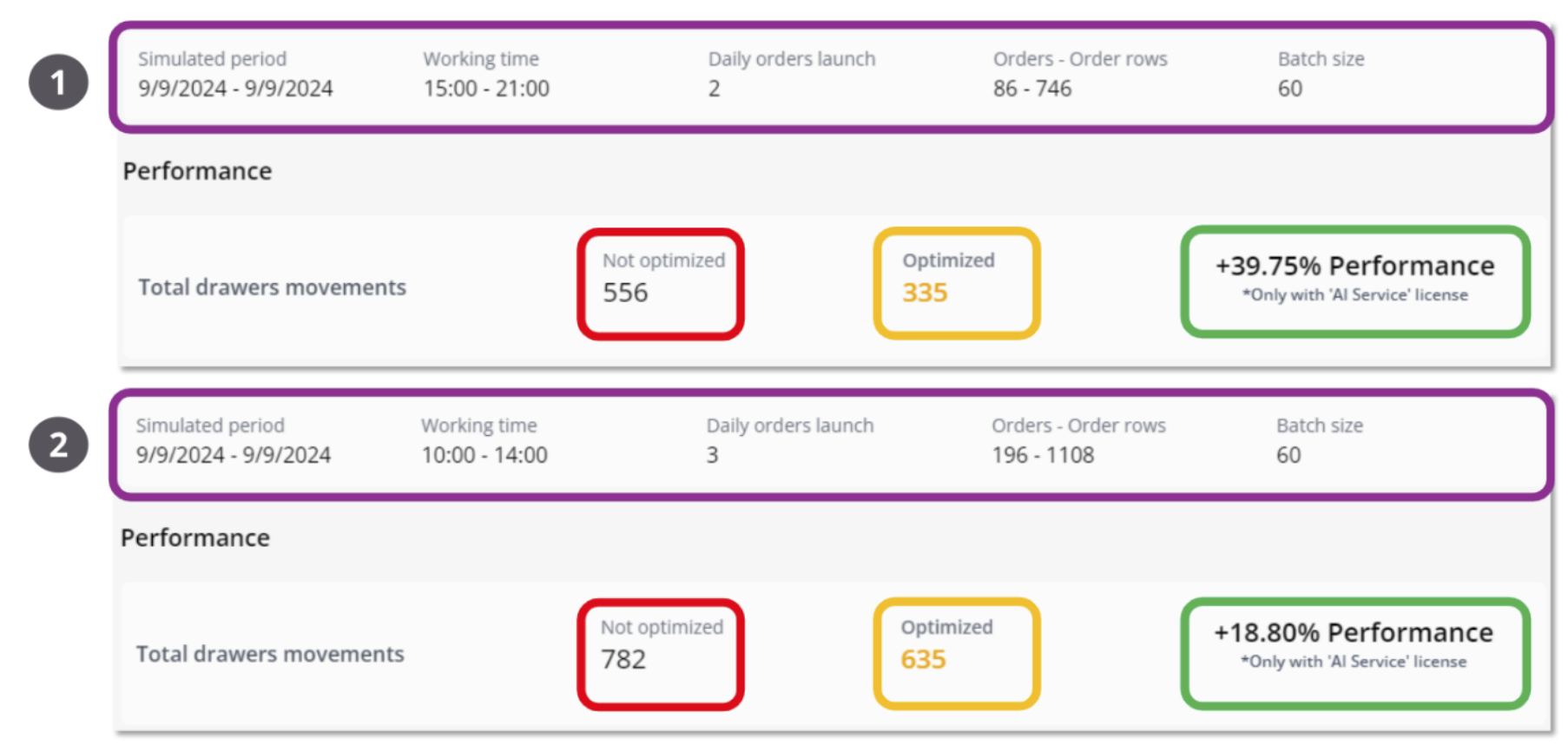Click the second Performance heading
The height and width of the screenshot is (752, 1568).
point(195,538)
